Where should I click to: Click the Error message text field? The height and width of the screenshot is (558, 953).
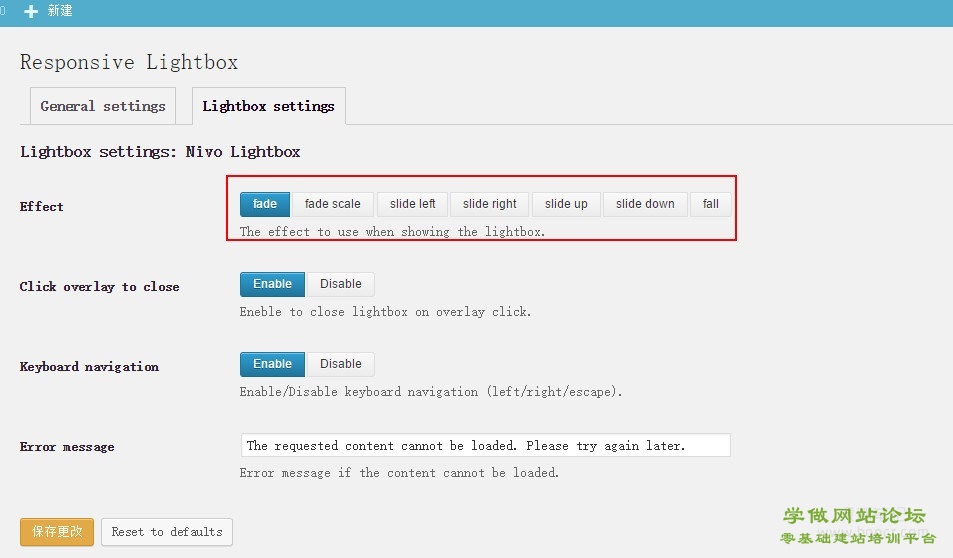(x=485, y=446)
